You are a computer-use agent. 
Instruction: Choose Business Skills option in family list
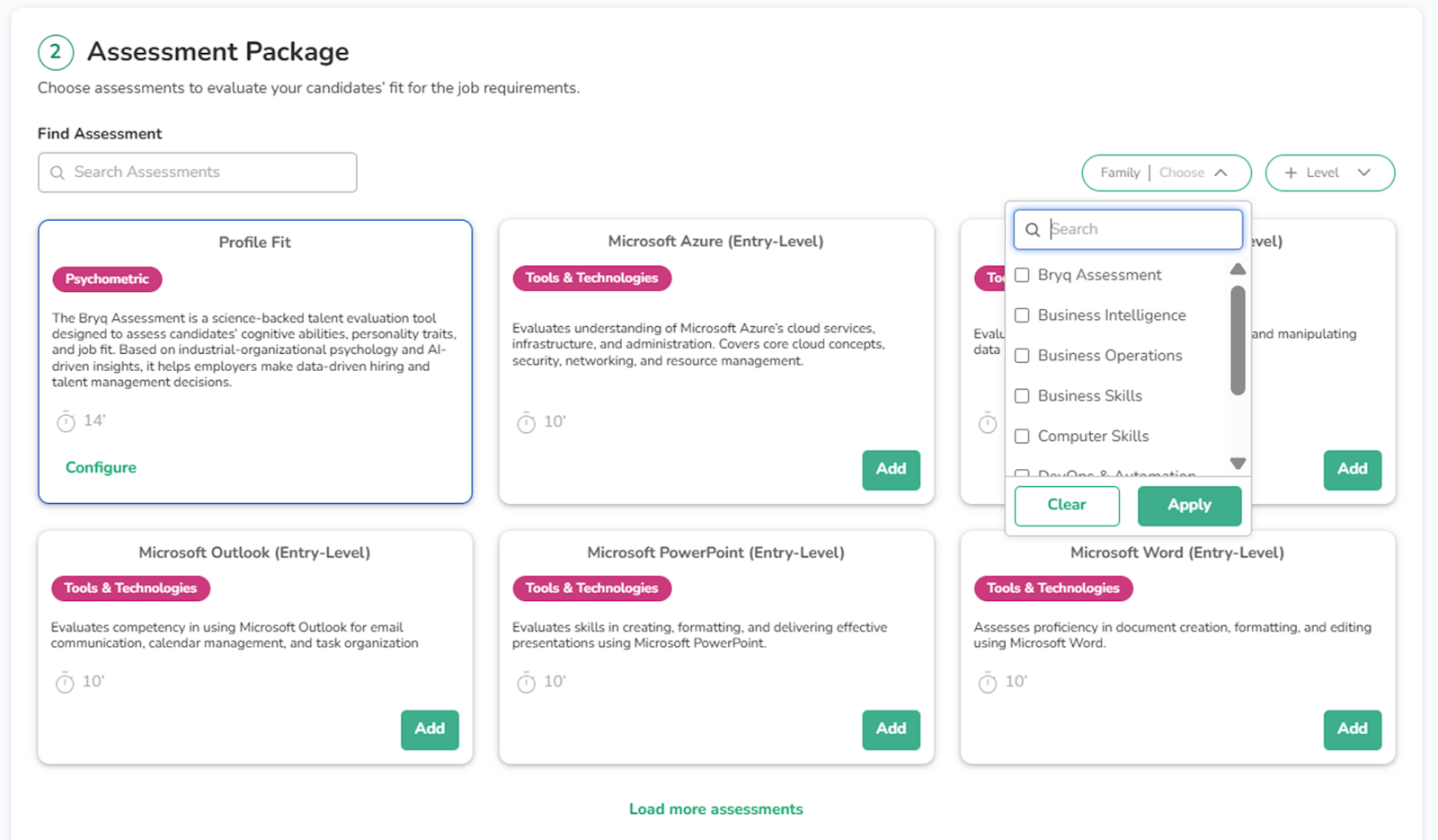point(1089,396)
